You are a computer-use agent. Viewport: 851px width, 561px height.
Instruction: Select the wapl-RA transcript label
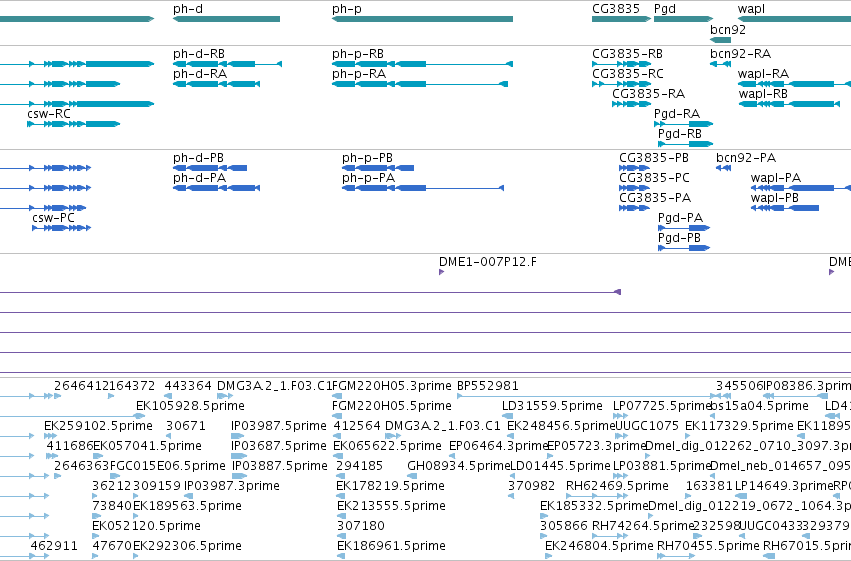[x=763, y=74]
